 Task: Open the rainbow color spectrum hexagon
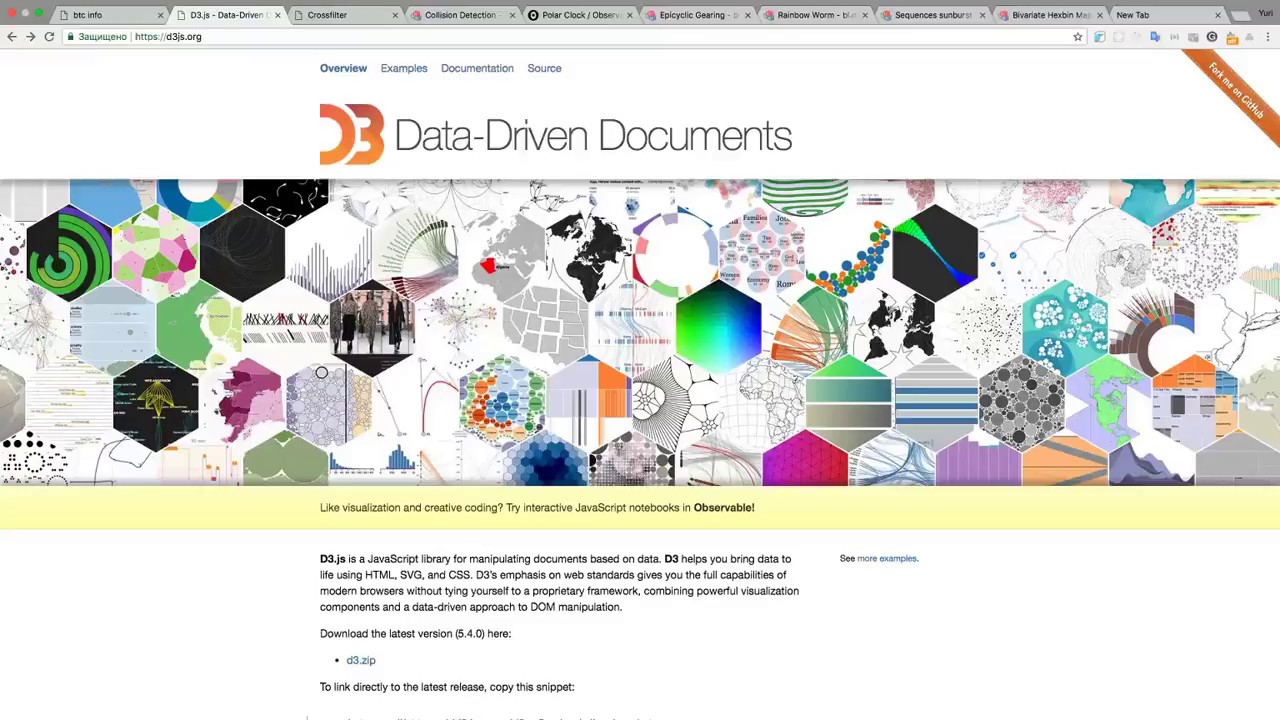point(718,326)
